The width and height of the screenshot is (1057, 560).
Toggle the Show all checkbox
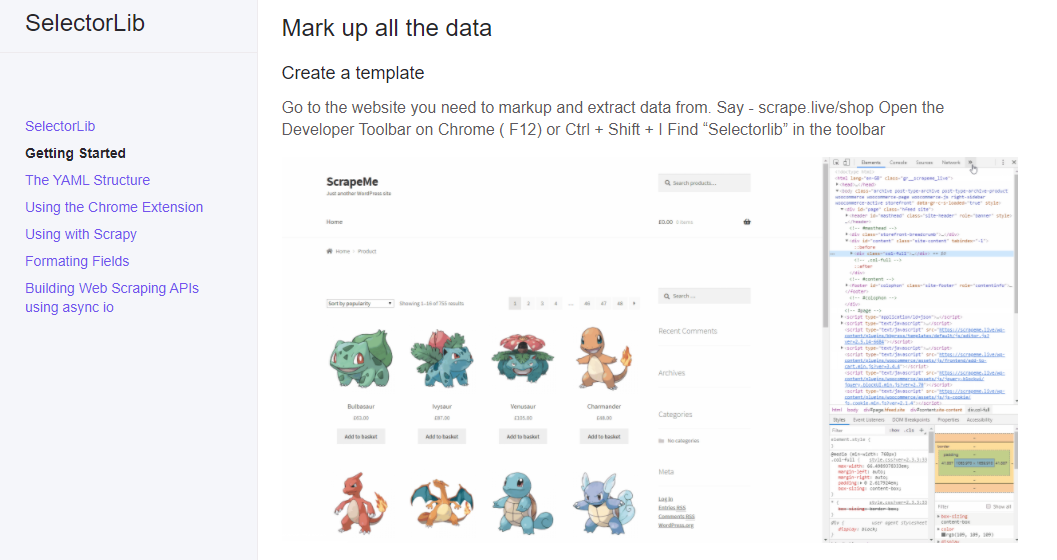988,506
